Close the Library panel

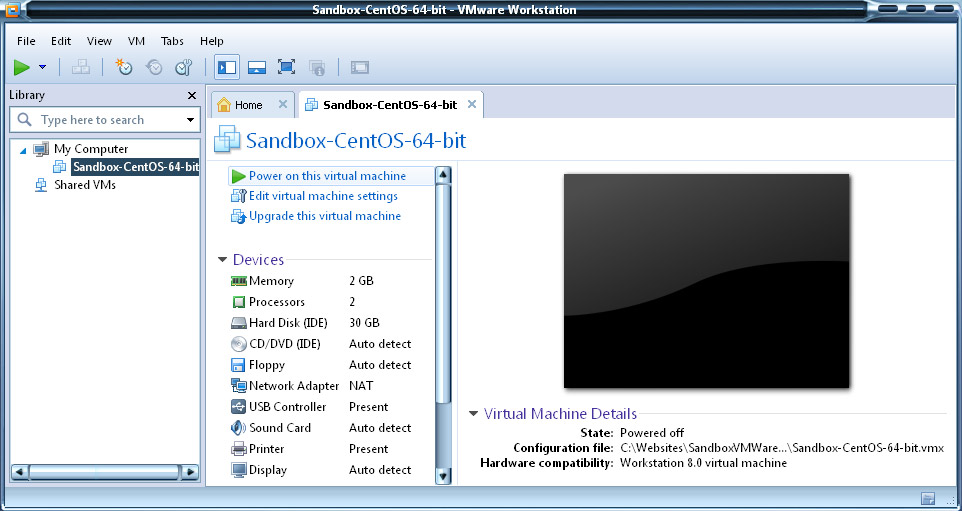coord(192,96)
